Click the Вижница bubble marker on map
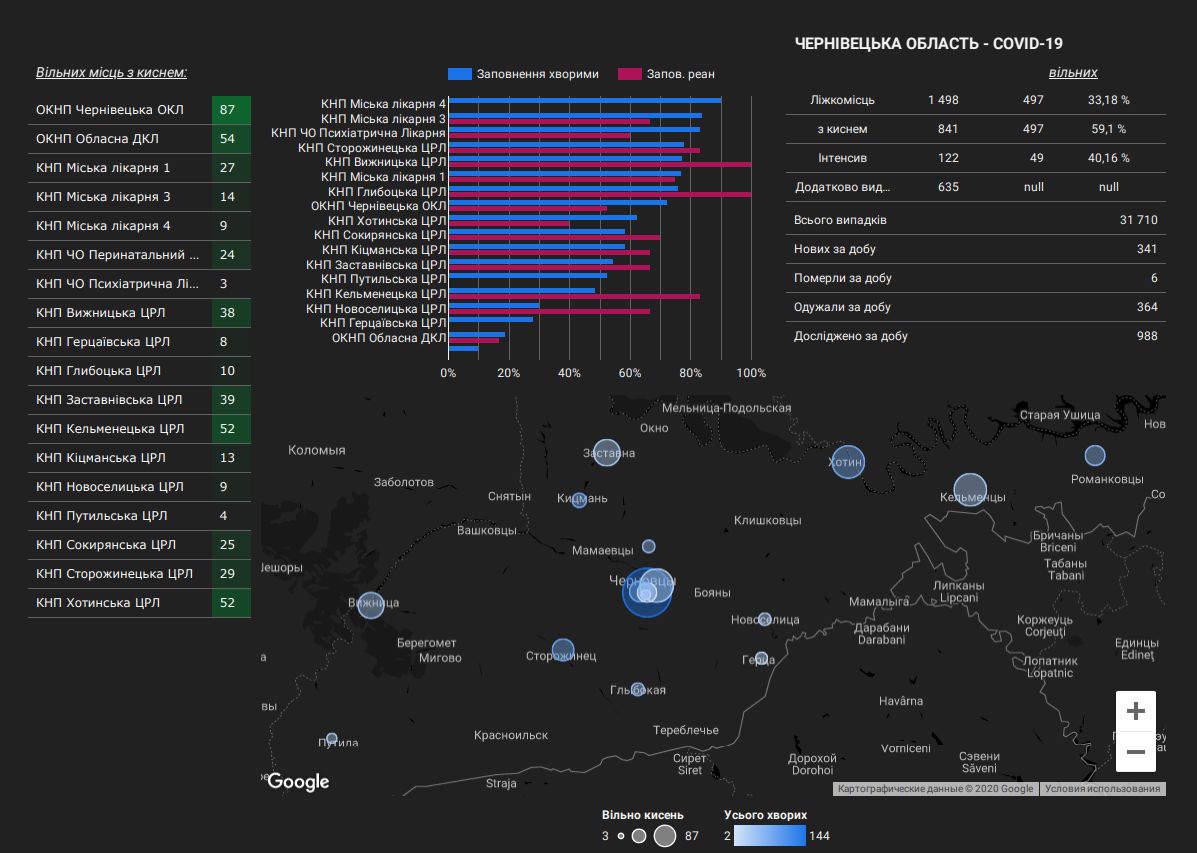 [x=371, y=604]
